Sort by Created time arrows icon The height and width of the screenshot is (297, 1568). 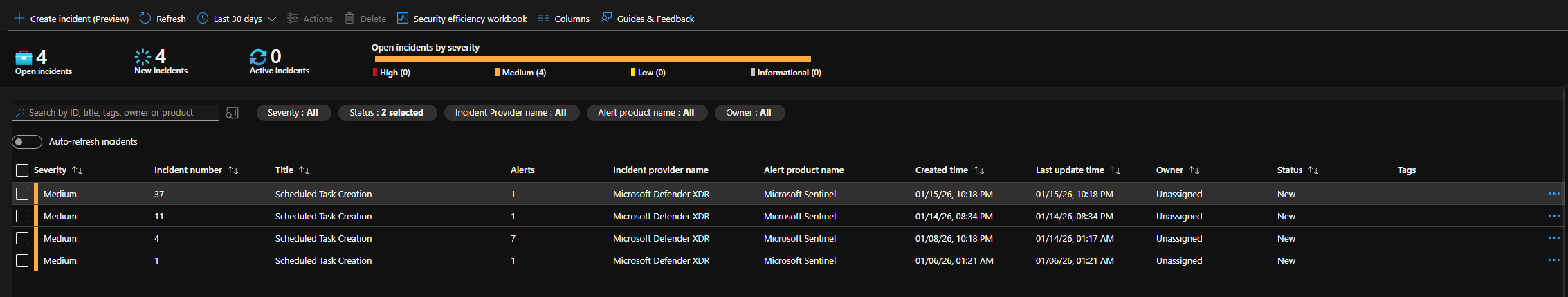pos(979,170)
